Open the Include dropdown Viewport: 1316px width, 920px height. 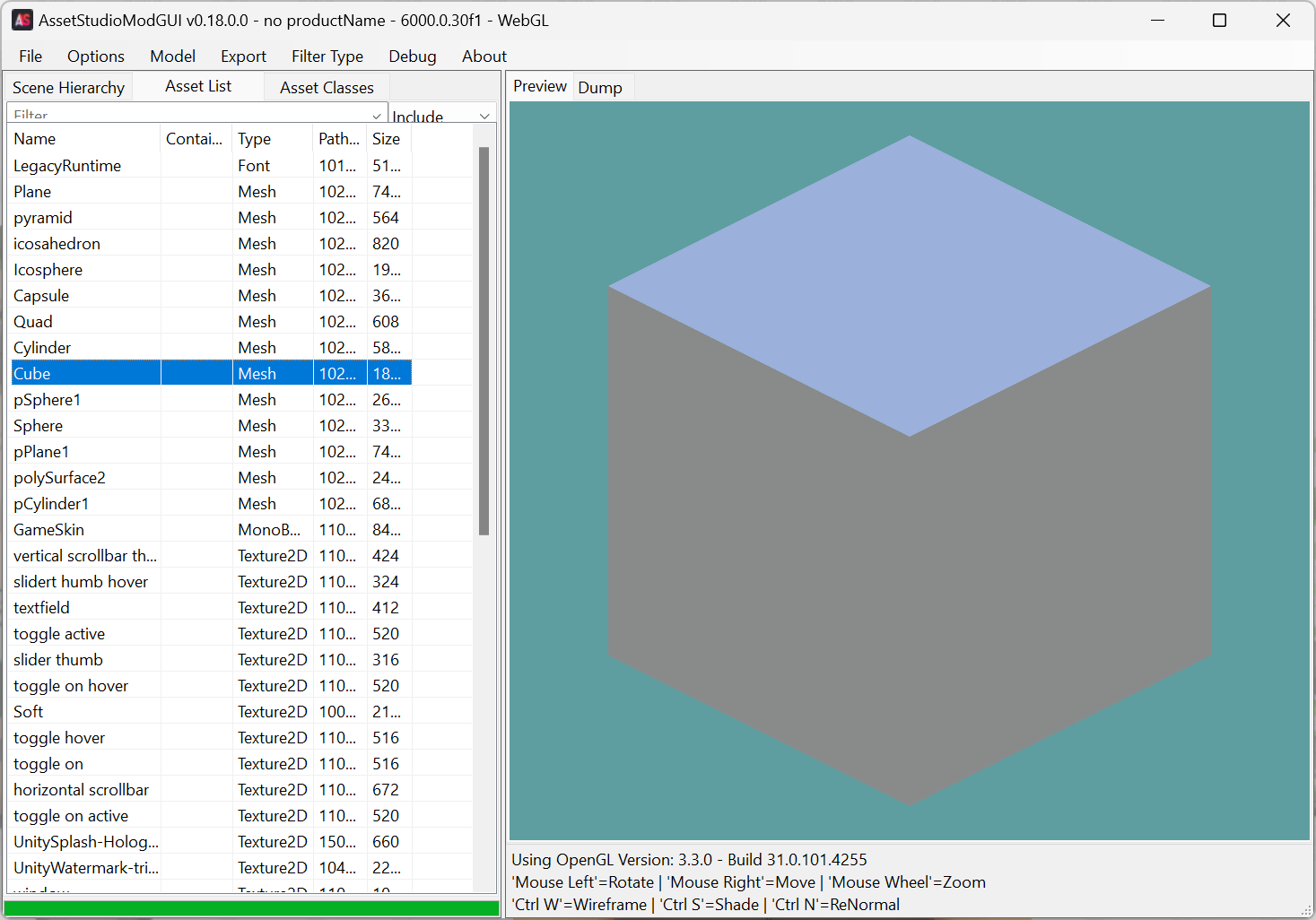click(x=442, y=116)
